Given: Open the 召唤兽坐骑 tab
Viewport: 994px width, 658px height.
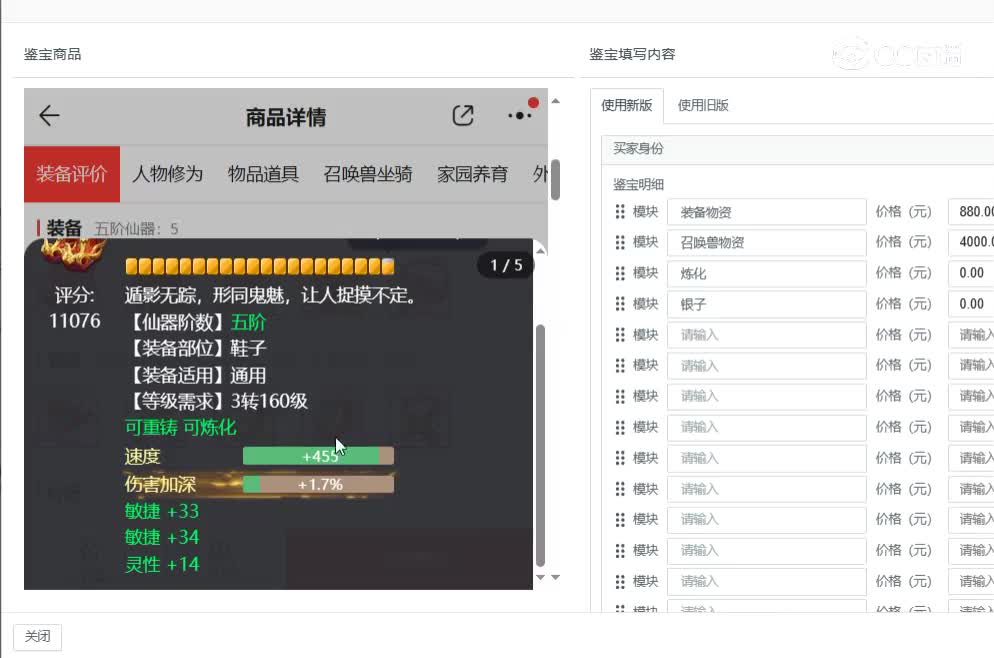Looking at the screenshot, I should pyautogui.click(x=369, y=173).
